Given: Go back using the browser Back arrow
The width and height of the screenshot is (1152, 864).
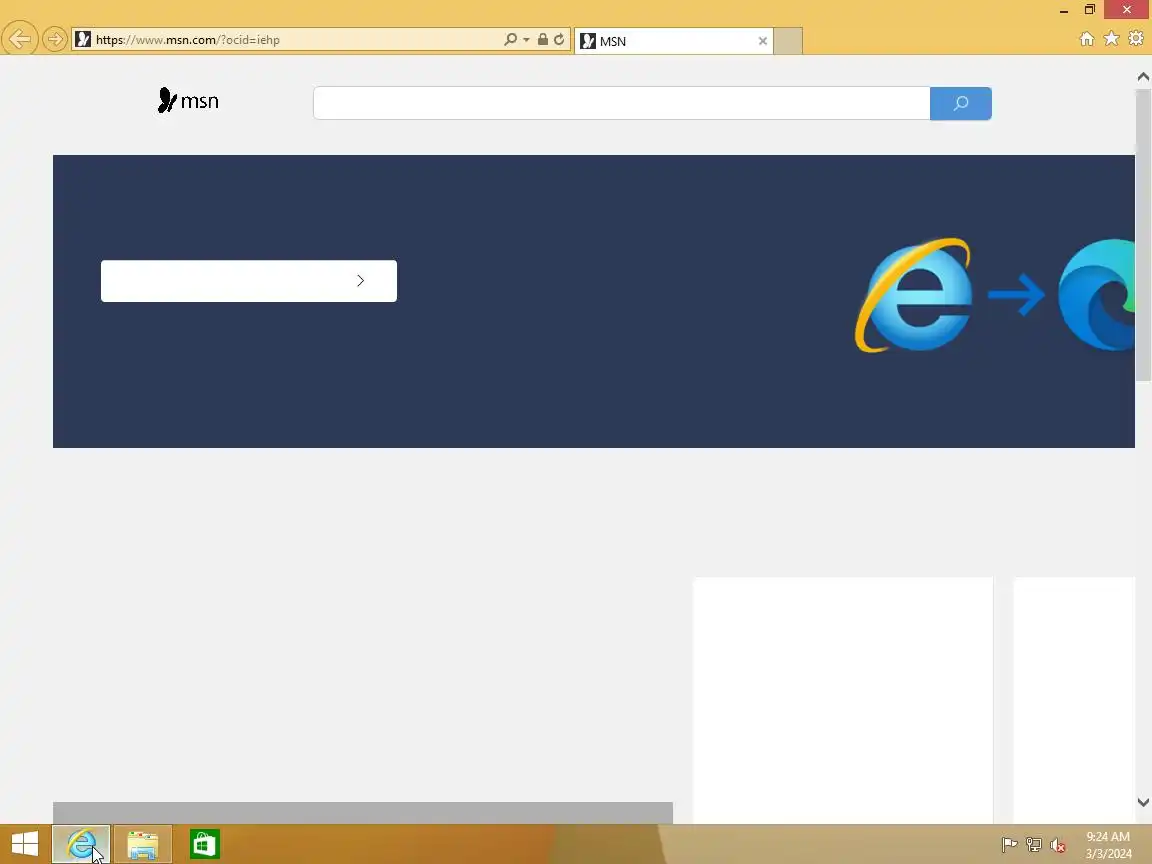Looking at the screenshot, I should (x=20, y=39).
